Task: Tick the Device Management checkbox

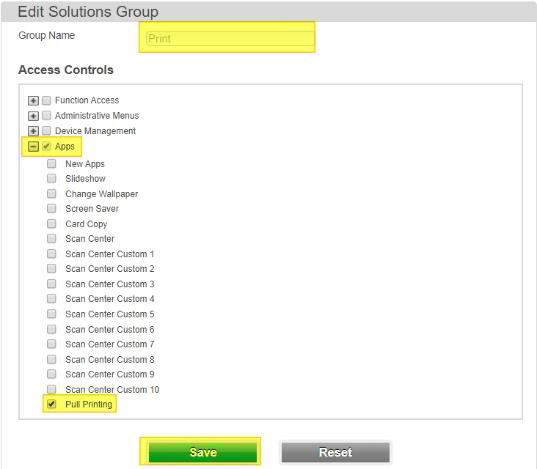Action: click(46, 131)
